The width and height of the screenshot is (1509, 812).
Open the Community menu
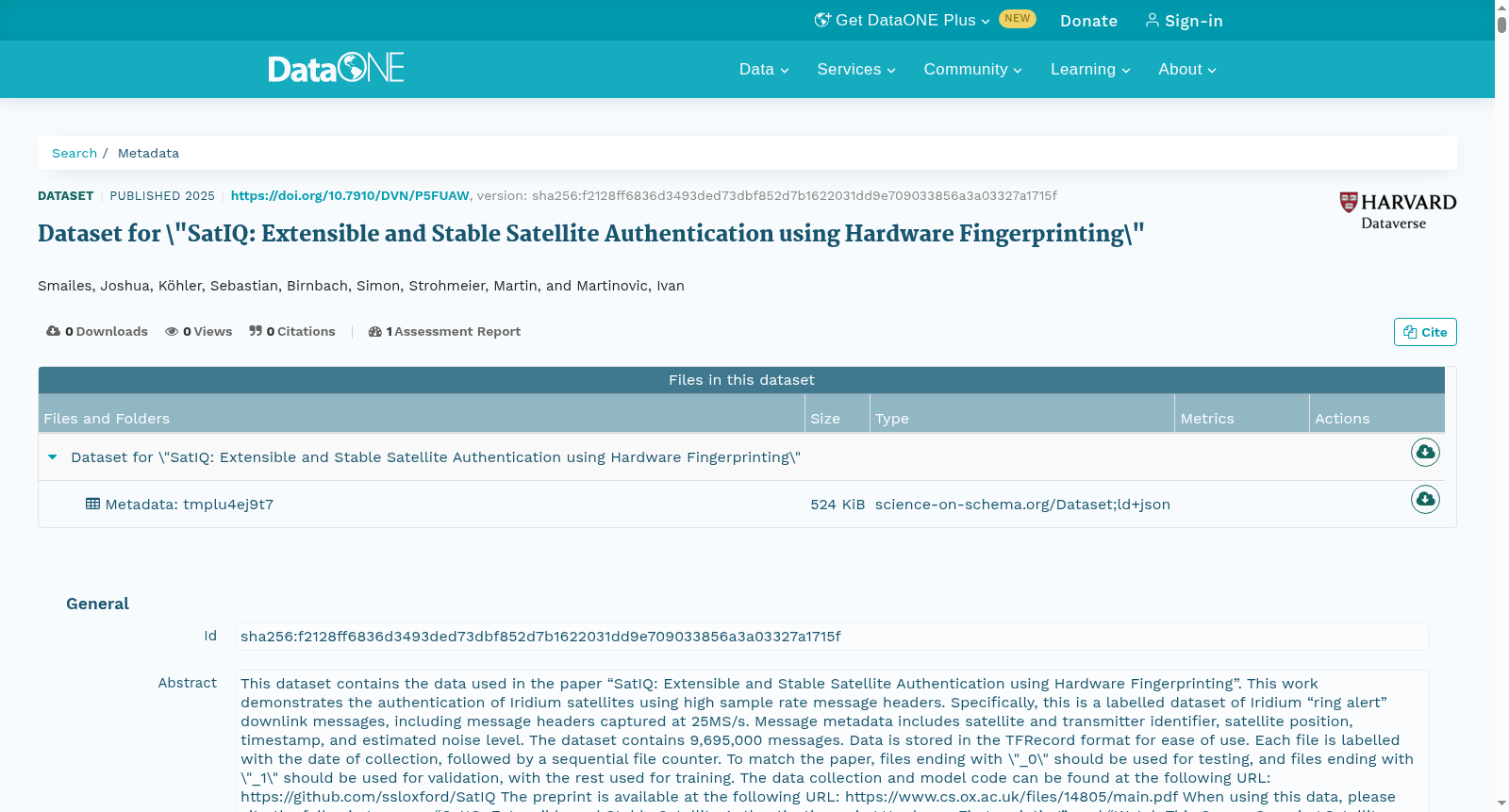point(972,69)
